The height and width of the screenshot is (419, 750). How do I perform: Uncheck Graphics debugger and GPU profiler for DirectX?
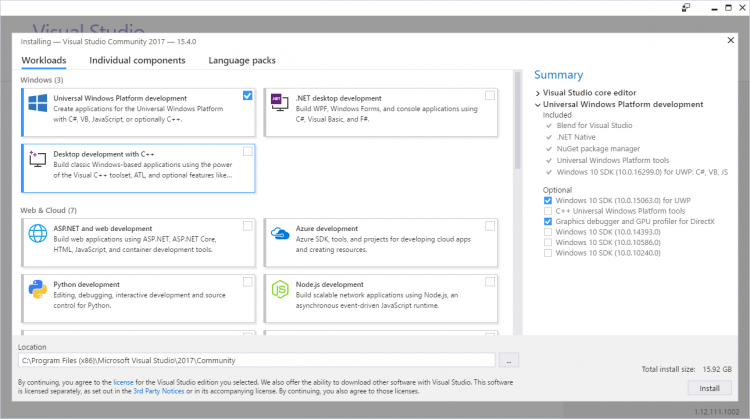(x=548, y=221)
